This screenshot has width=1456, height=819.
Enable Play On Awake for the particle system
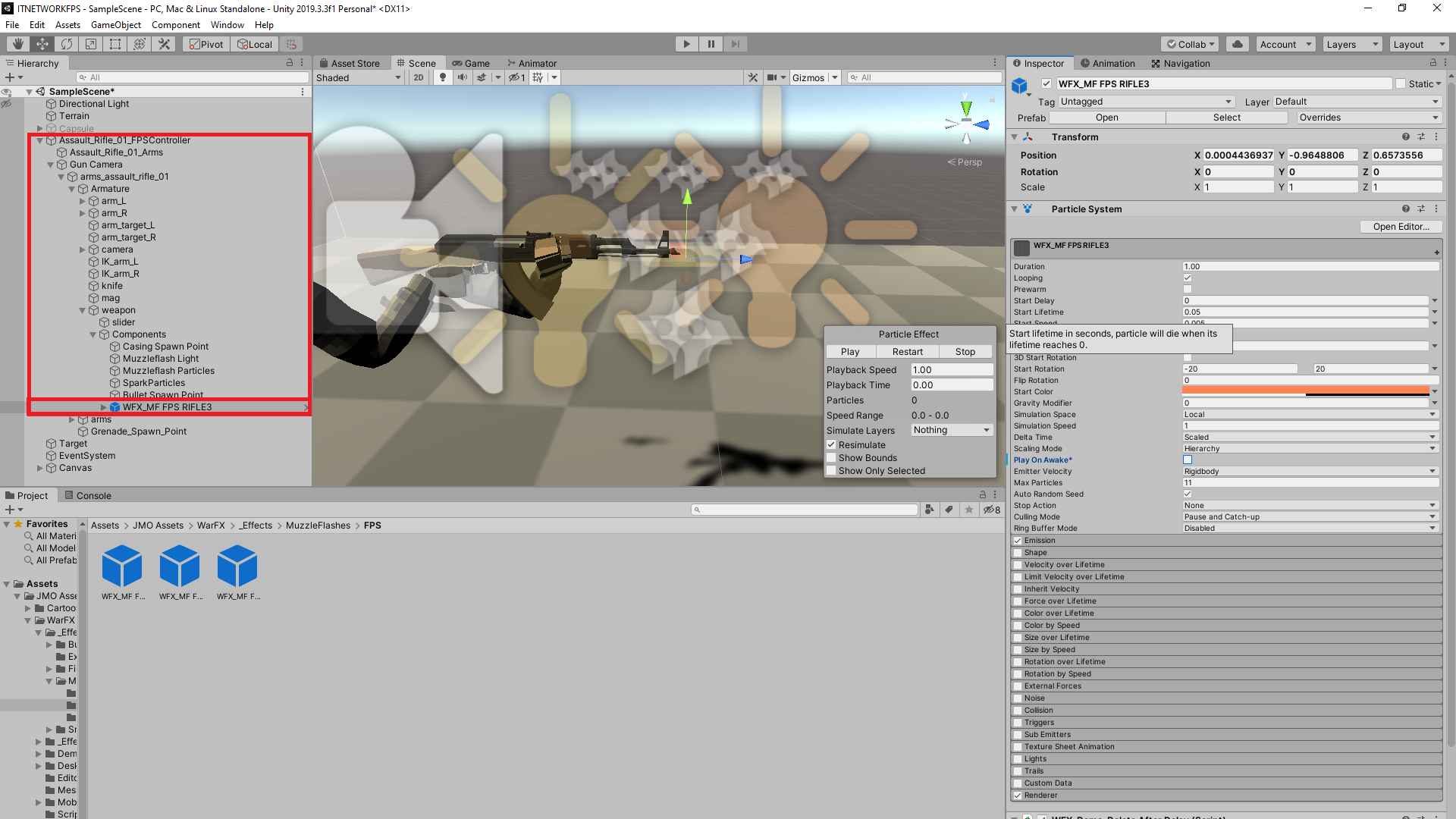coord(1187,460)
